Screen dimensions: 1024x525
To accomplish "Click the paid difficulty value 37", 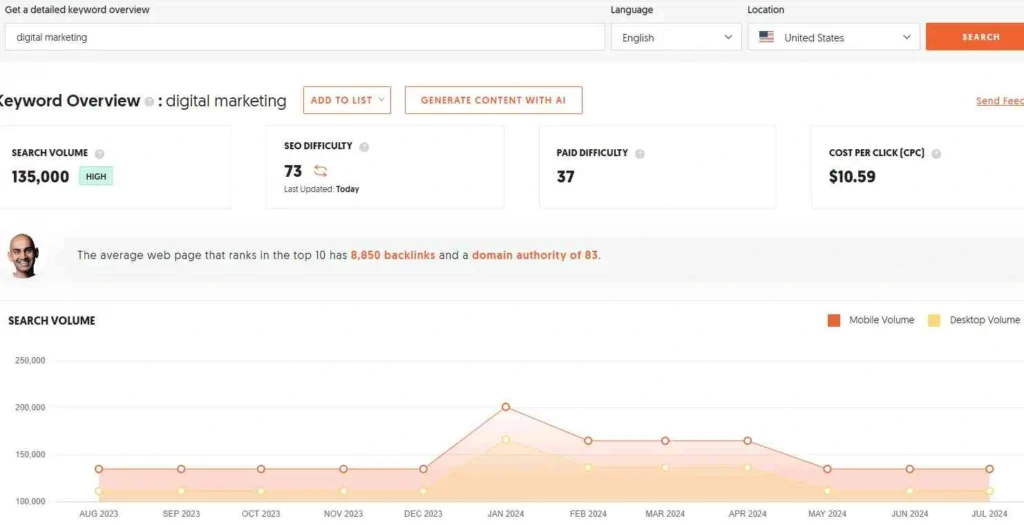I will tap(566, 177).
